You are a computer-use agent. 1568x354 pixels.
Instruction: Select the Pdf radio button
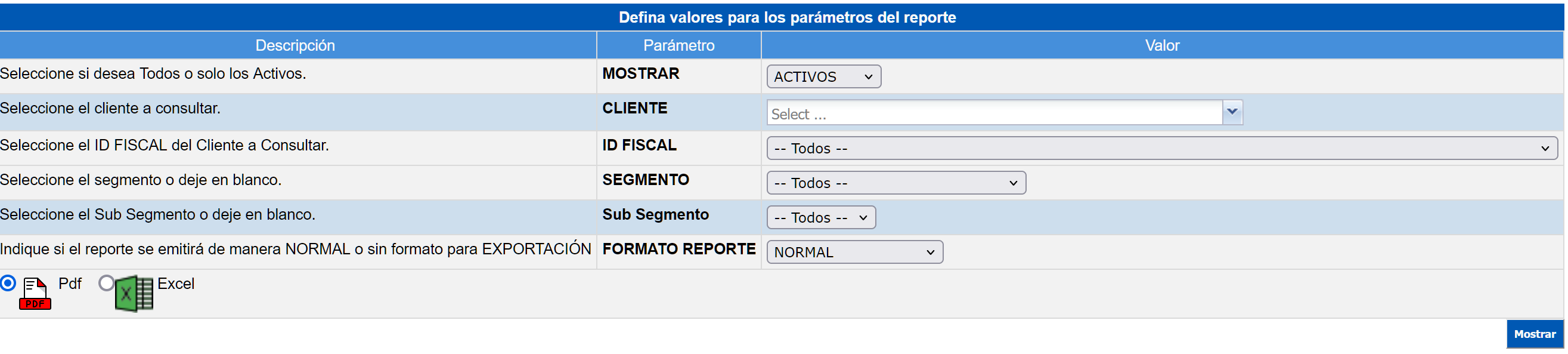tap(8, 284)
